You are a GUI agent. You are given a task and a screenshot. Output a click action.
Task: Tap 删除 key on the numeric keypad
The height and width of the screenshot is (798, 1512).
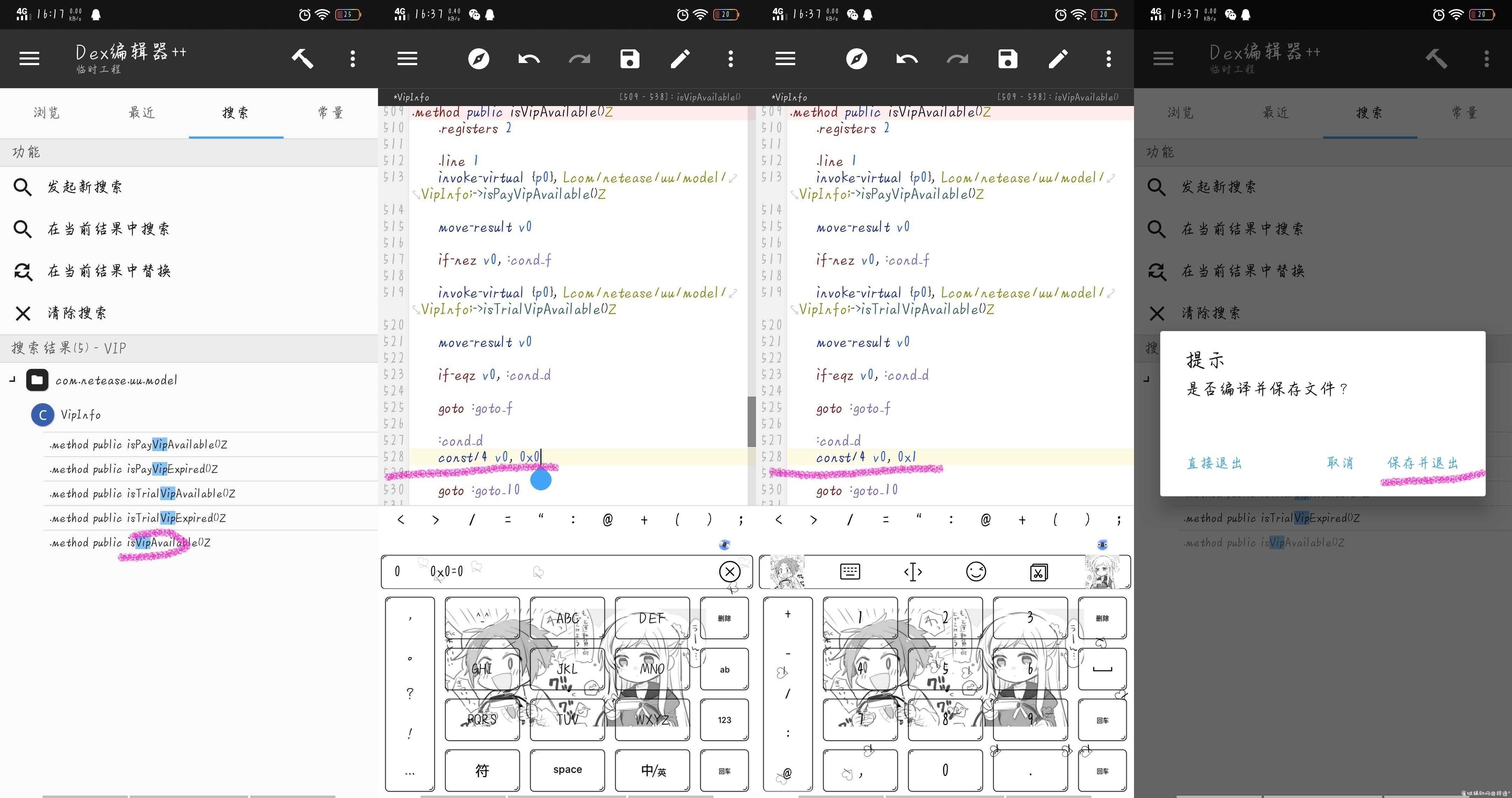(x=1102, y=618)
